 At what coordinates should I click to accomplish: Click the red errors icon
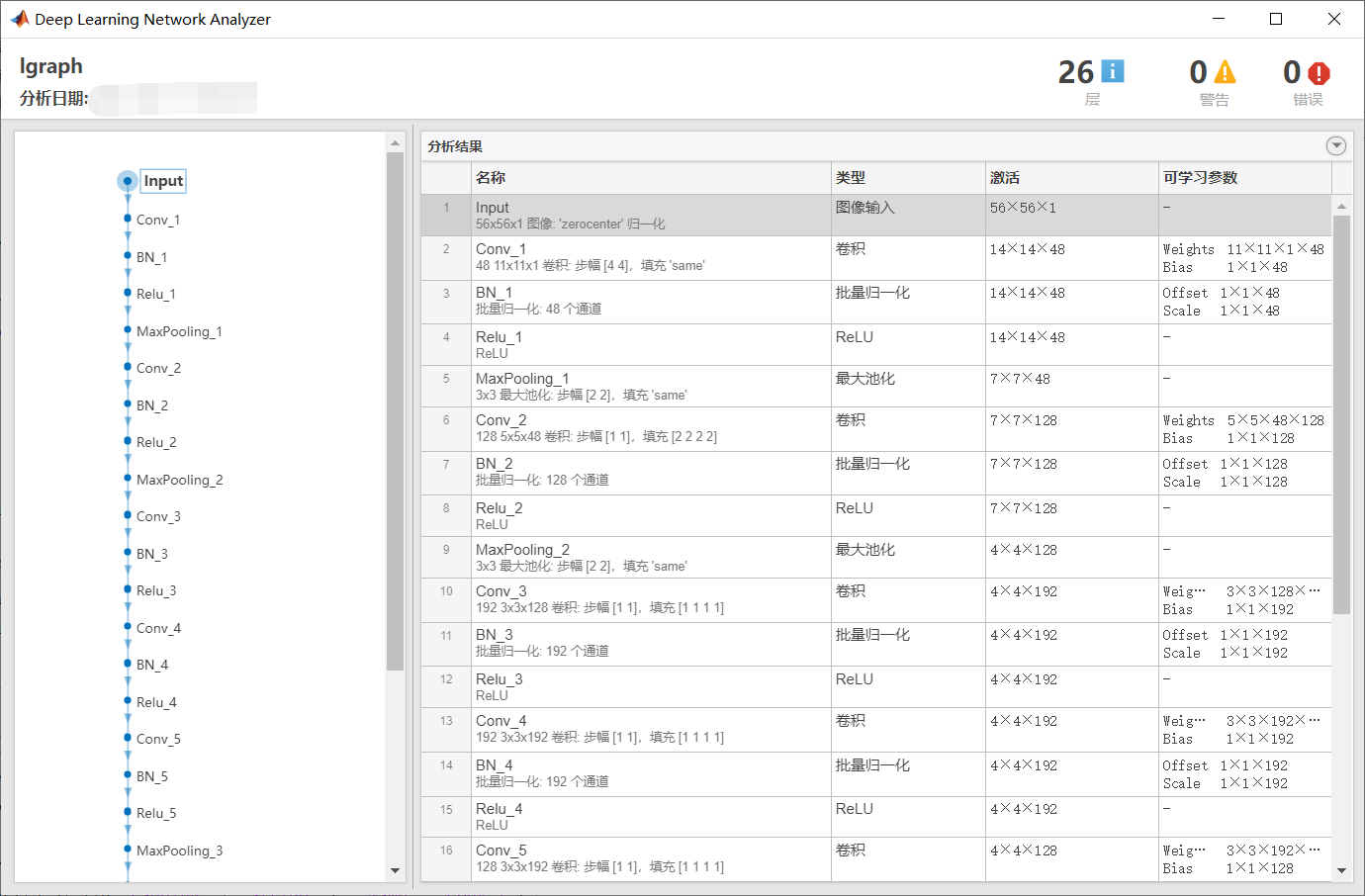point(1319,73)
